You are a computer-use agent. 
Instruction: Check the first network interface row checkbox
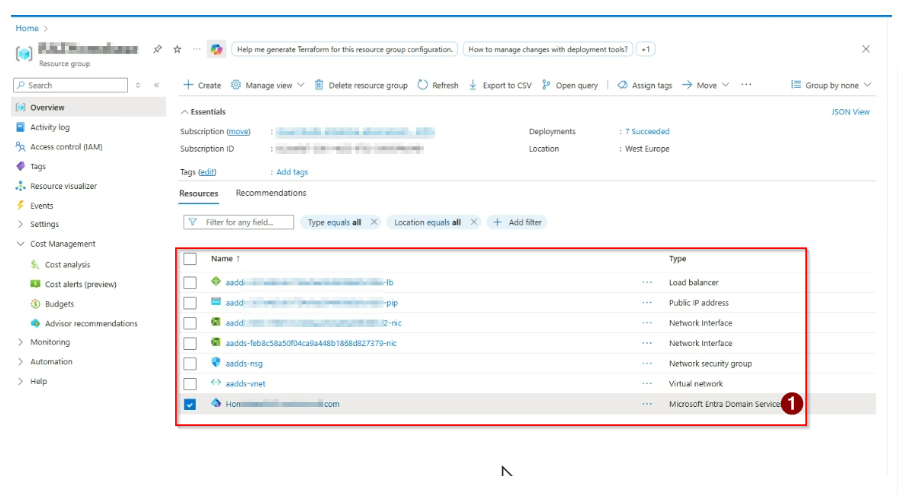pos(190,323)
